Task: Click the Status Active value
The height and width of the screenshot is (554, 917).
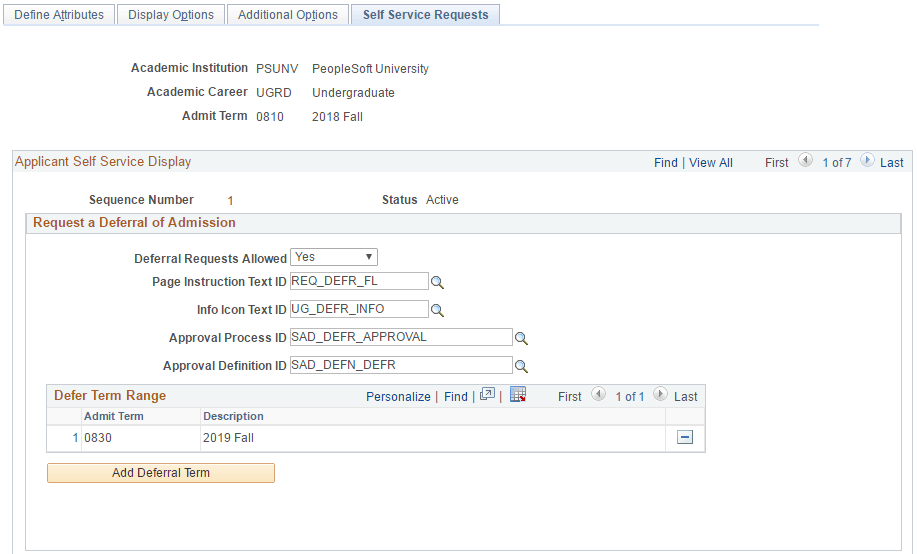Action: 442,199
